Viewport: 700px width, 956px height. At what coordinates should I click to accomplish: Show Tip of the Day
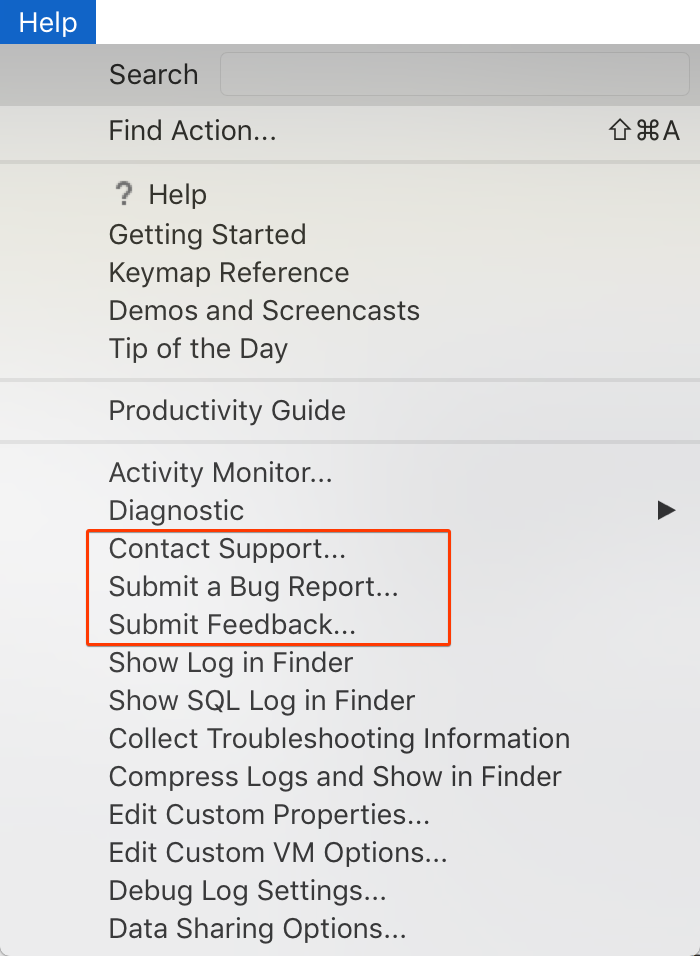click(x=350, y=348)
